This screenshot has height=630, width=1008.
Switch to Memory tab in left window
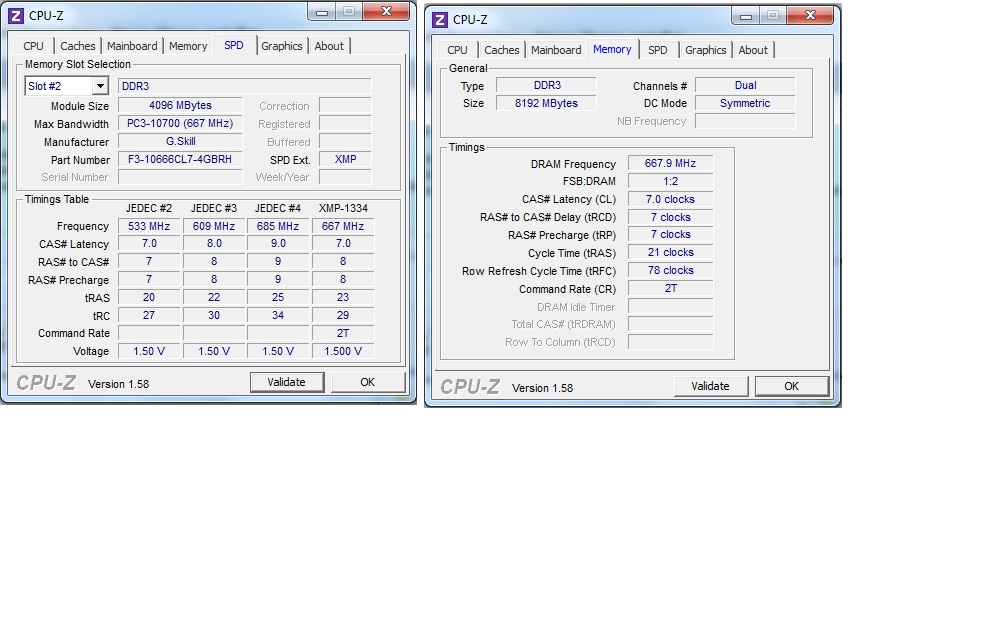188,46
